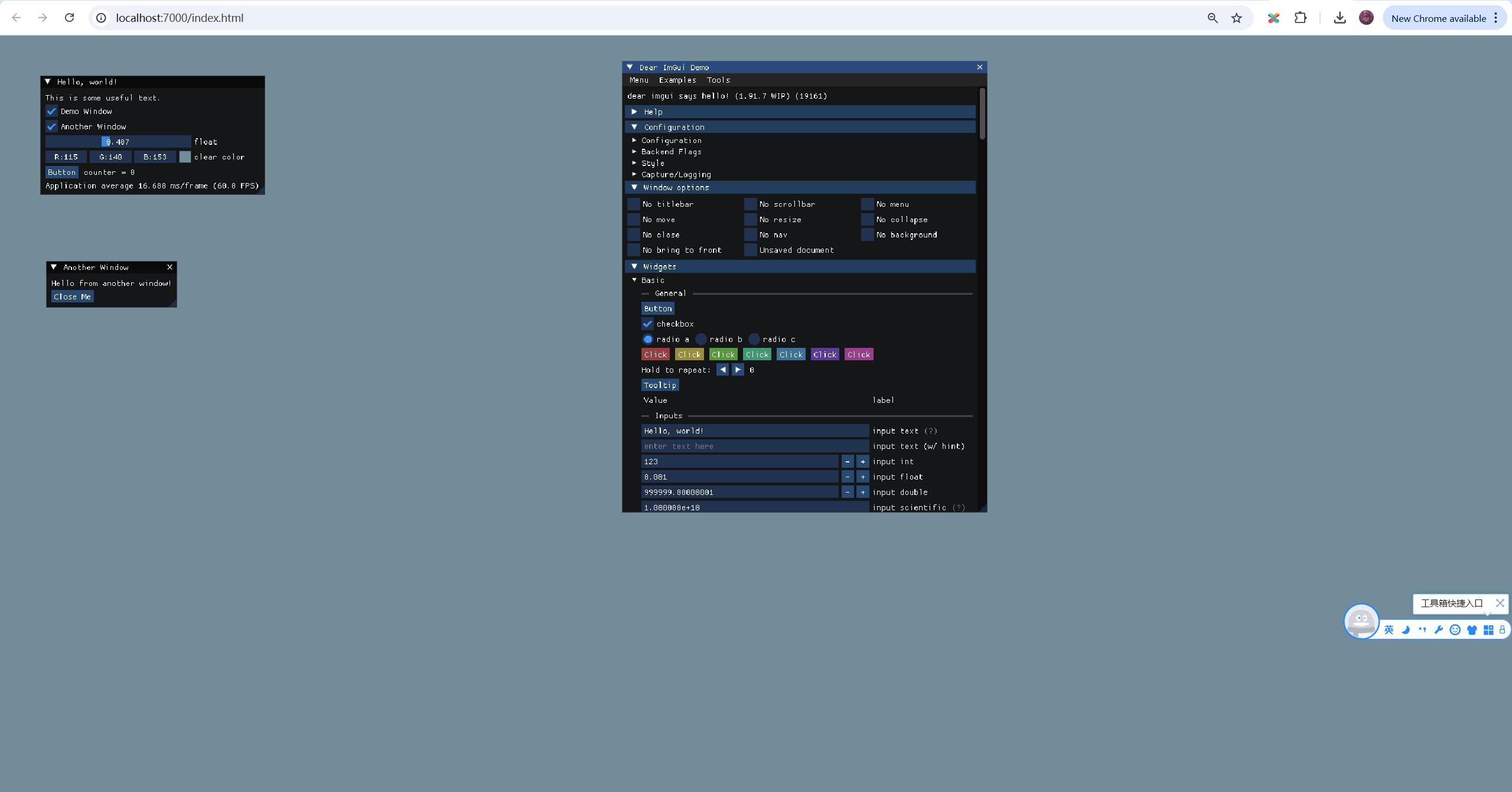1512x792 pixels.
Task: Collapse the top-level Configuration header
Action: (x=800, y=127)
